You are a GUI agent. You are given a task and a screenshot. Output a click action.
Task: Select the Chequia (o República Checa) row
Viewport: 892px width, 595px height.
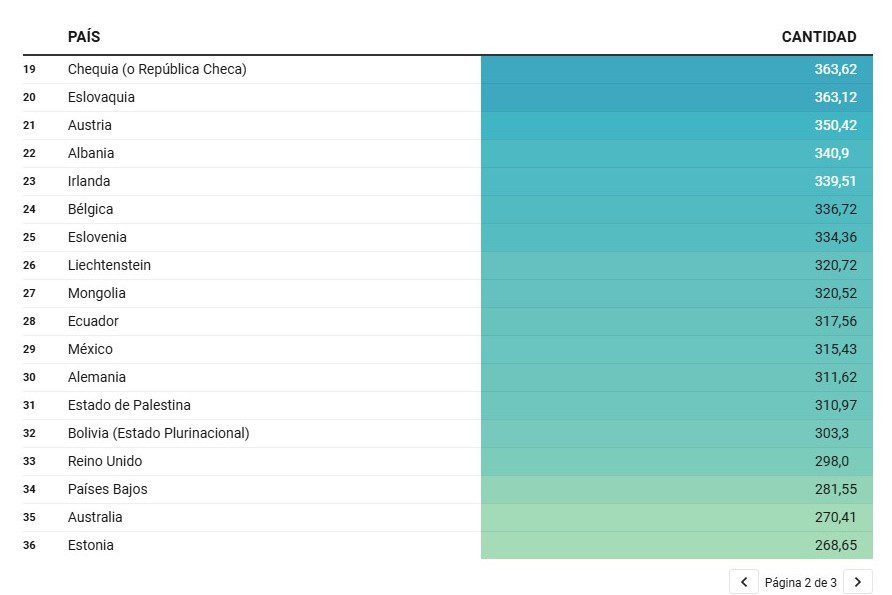coord(157,69)
